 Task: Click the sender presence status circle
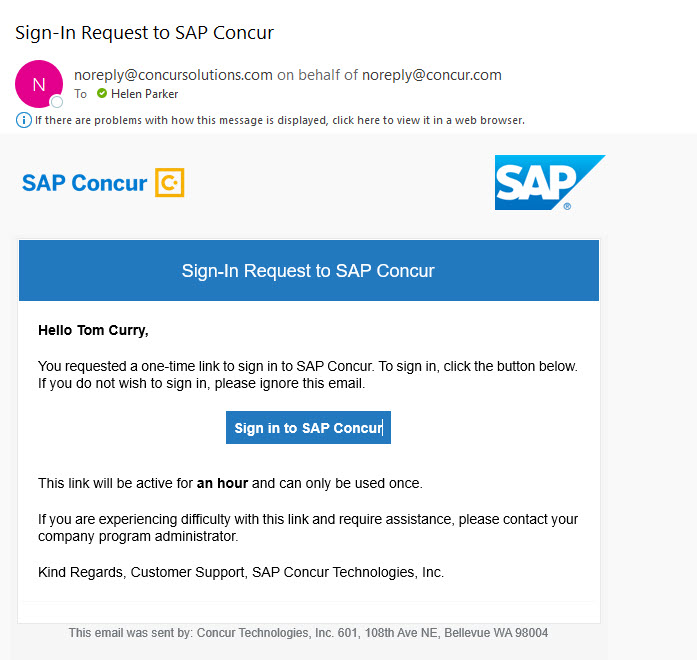click(57, 102)
